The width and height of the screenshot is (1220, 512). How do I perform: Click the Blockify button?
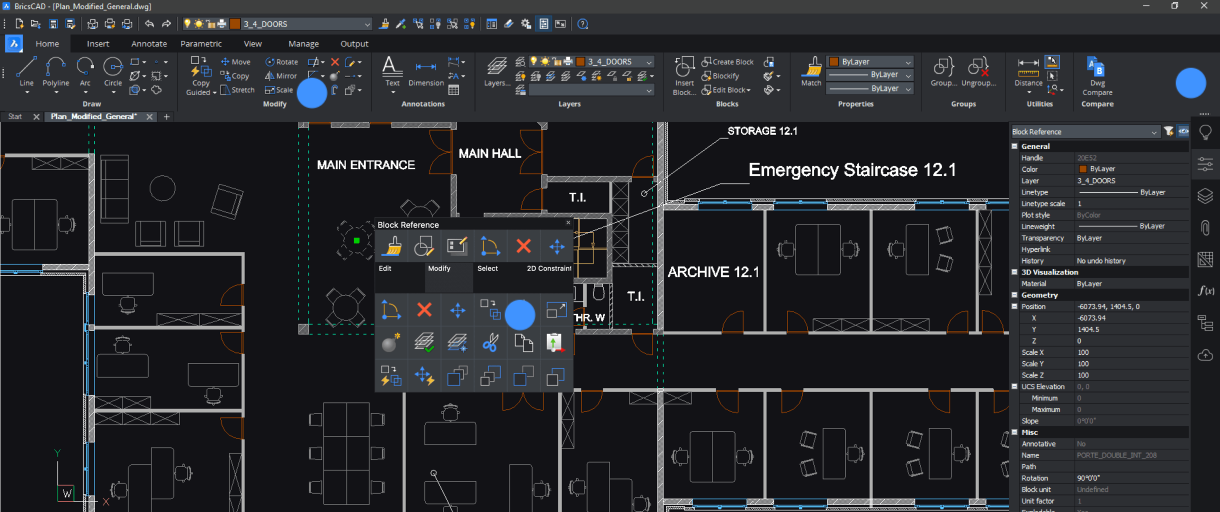coord(720,76)
